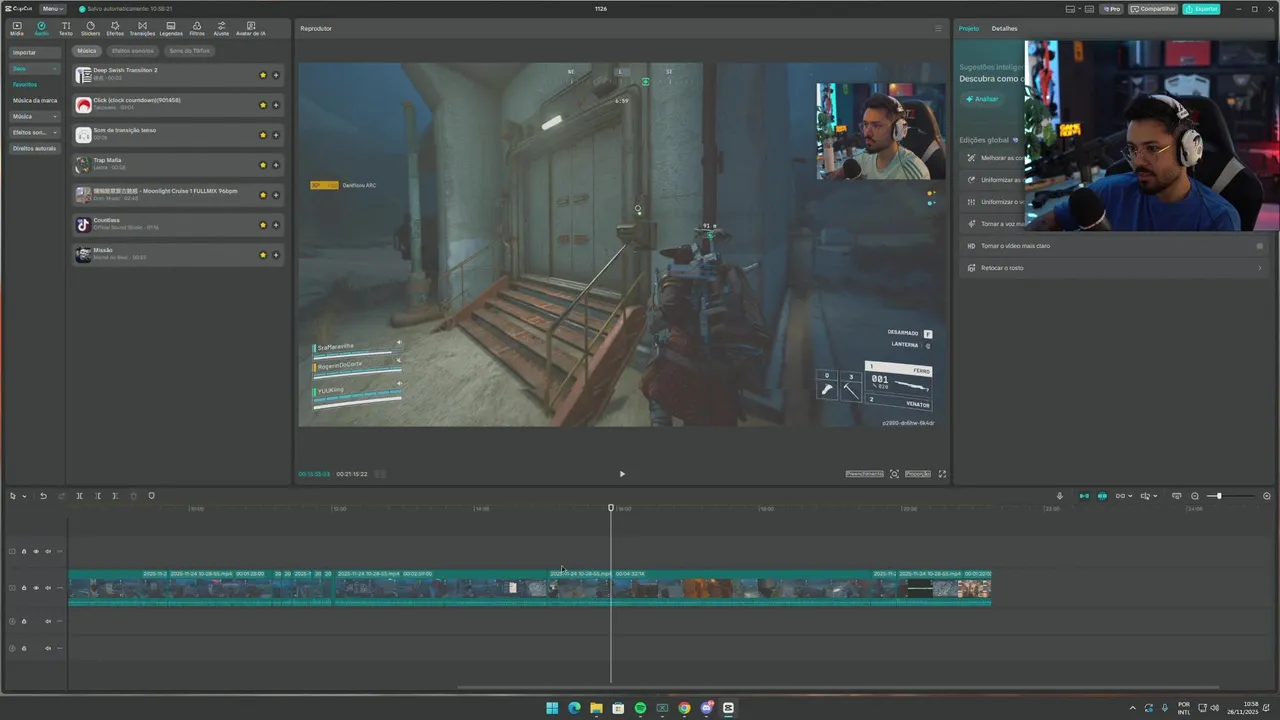Click the shield marker tool in timeline toolbar
The height and width of the screenshot is (720, 1280).
[x=151, y=496]
